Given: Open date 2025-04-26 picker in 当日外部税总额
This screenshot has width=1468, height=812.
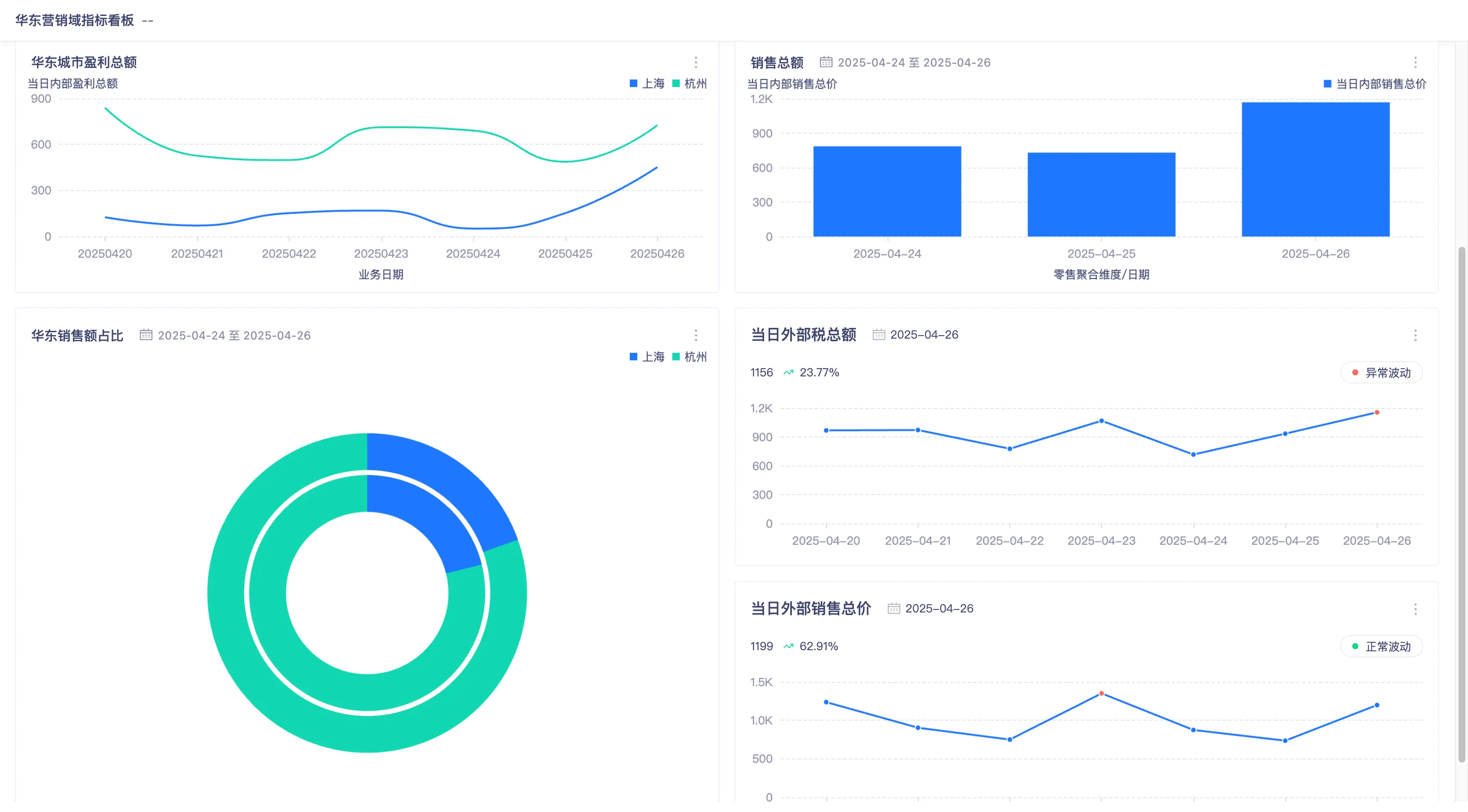Looking at the screenshot, I should [x=924, y=335].
